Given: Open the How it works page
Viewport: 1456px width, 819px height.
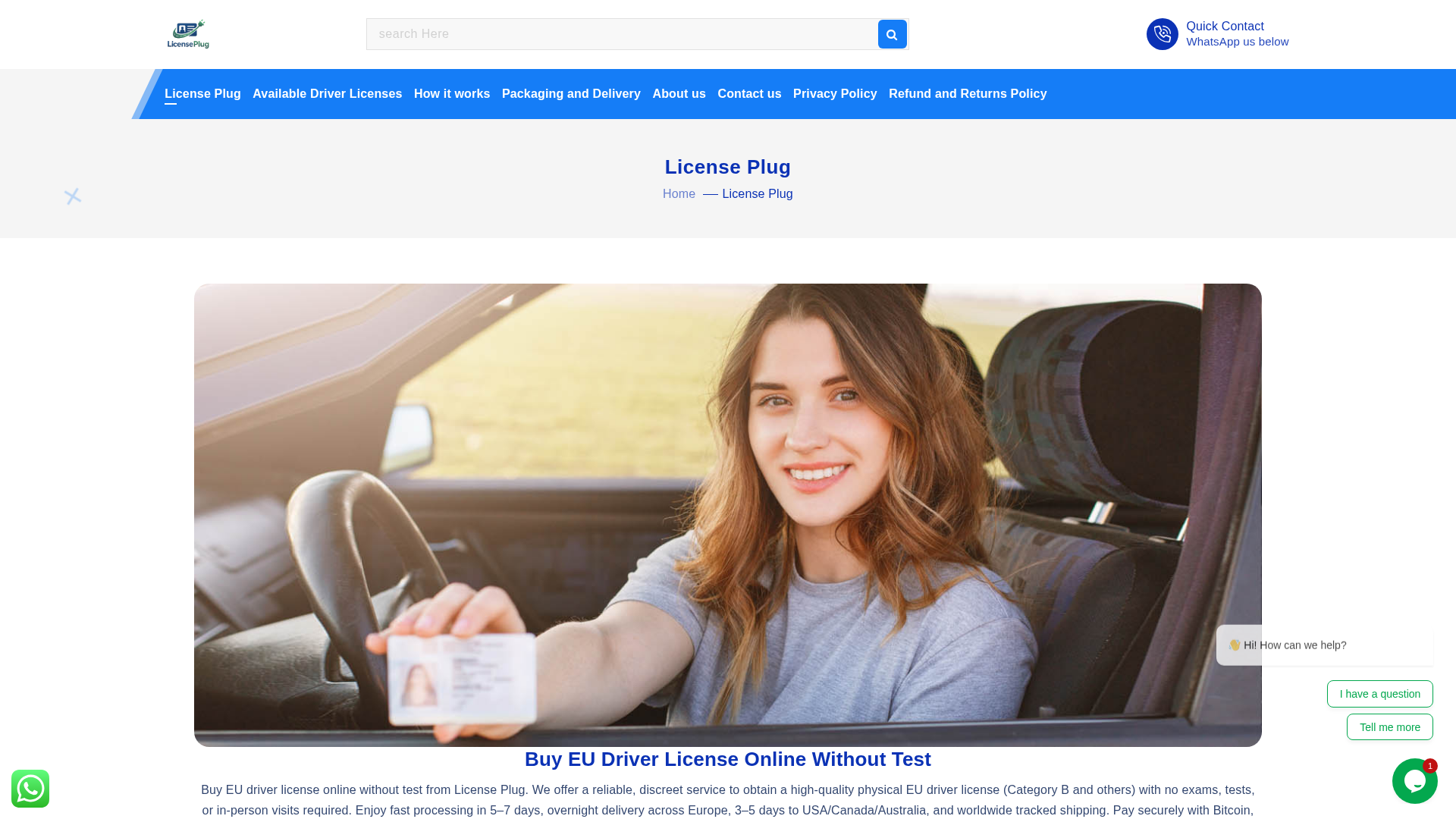Looking at the screenshot, I should tap(452, 94).
